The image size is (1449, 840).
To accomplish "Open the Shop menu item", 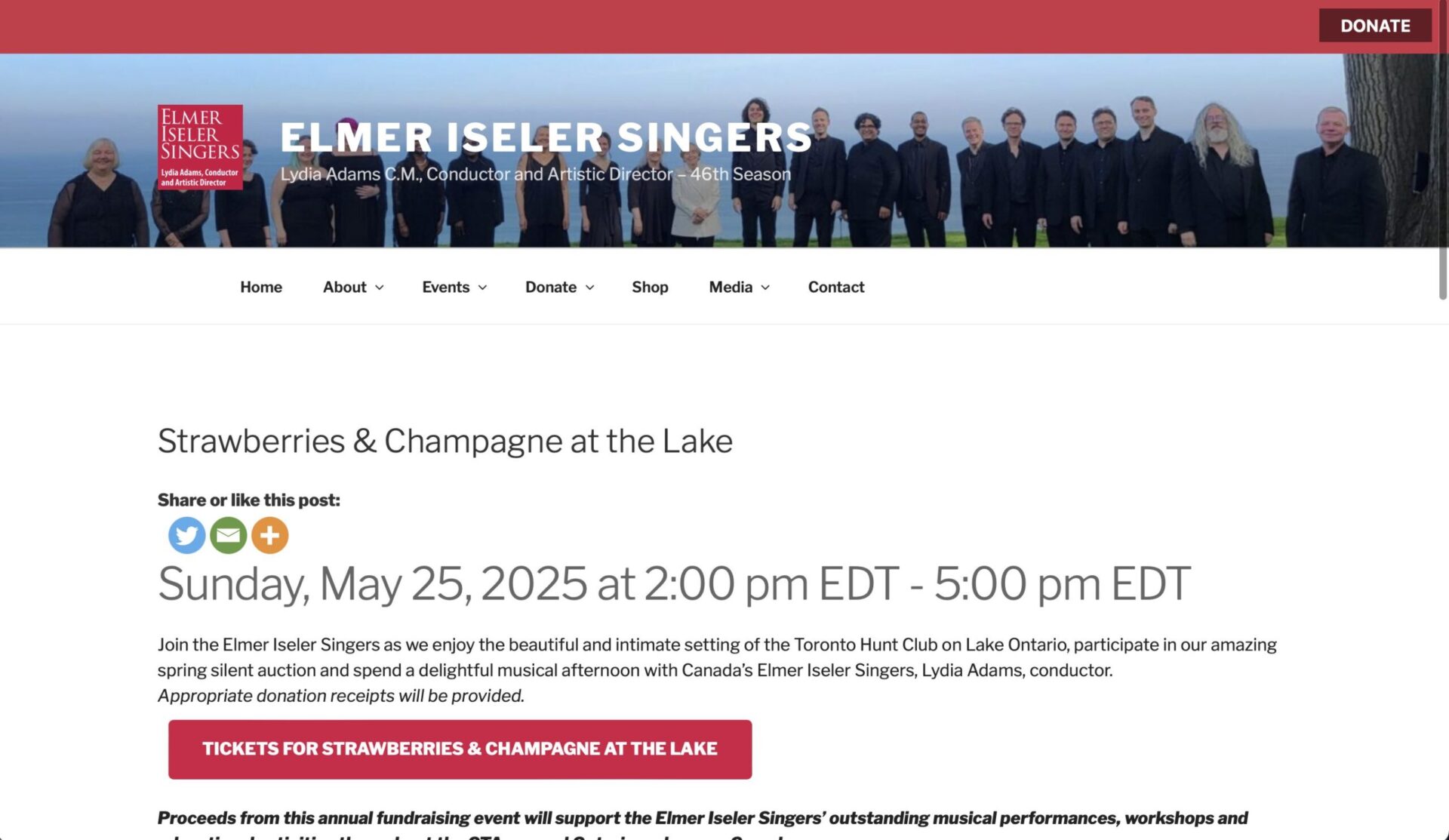I will [x=650, y=287].
